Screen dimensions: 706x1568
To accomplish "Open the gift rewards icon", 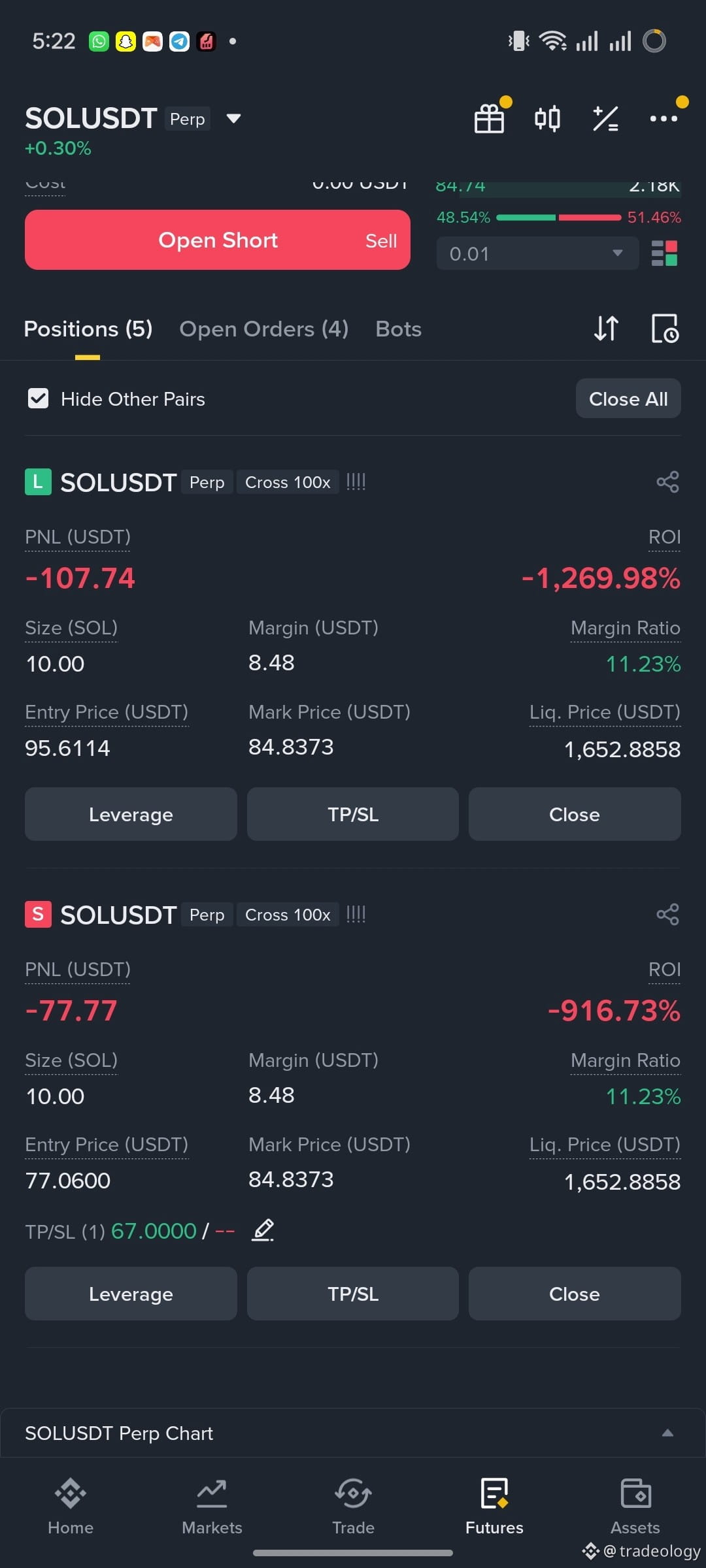I will 489,119.
